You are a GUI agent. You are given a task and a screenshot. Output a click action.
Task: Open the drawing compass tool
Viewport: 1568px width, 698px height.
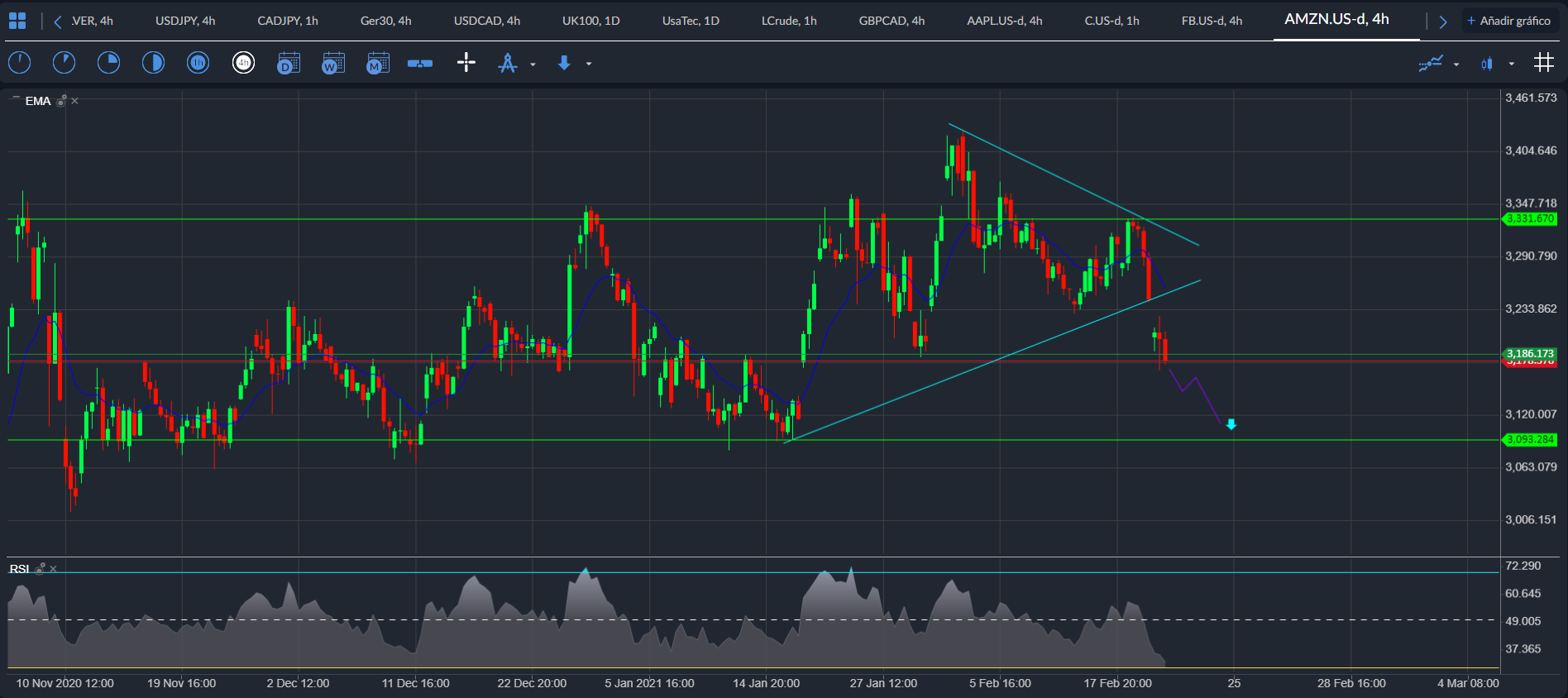tap(508, 63)
